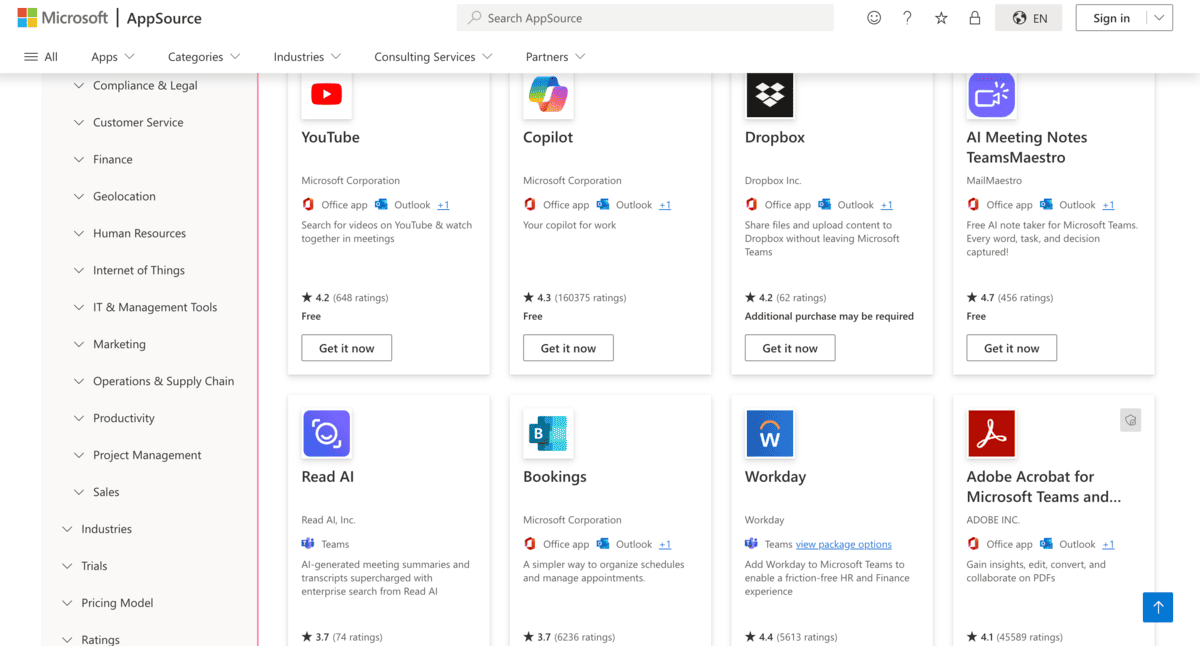Switch to the Apps menu
Image resolution: width=1200 pixels, height=646 pixels.
[x=111, y=57]
